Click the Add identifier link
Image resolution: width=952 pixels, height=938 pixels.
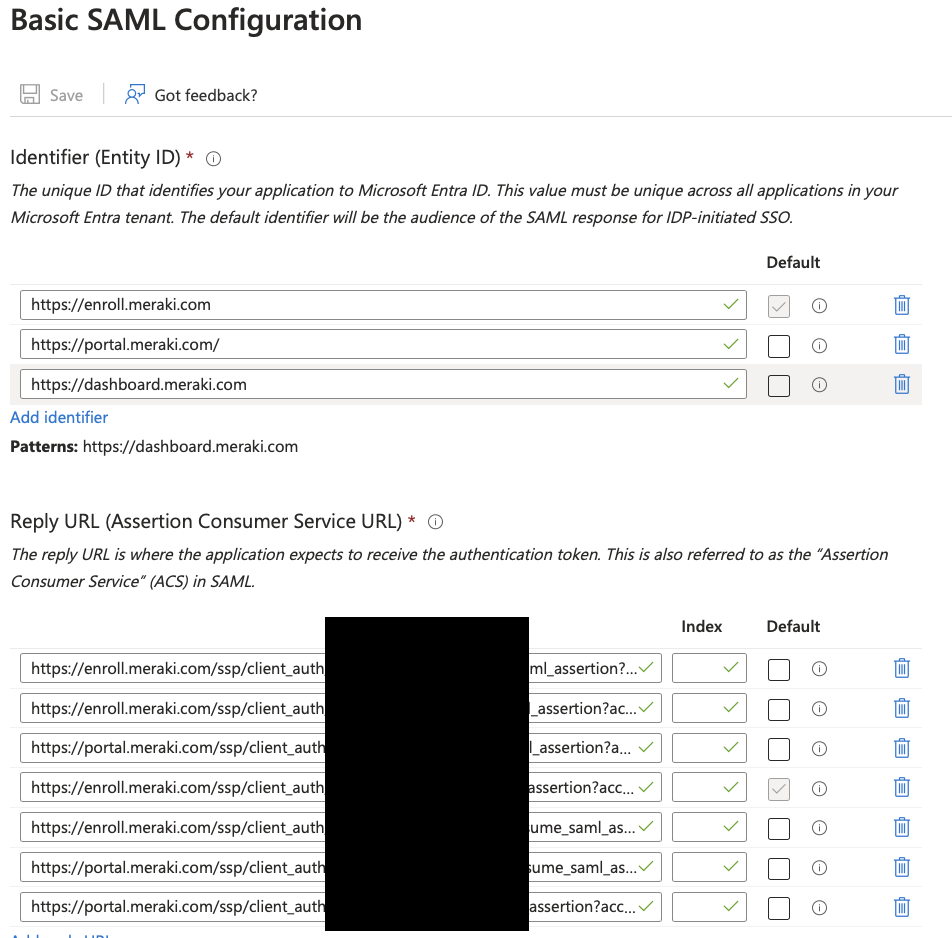pyautogui.click(x=59, y=417)
